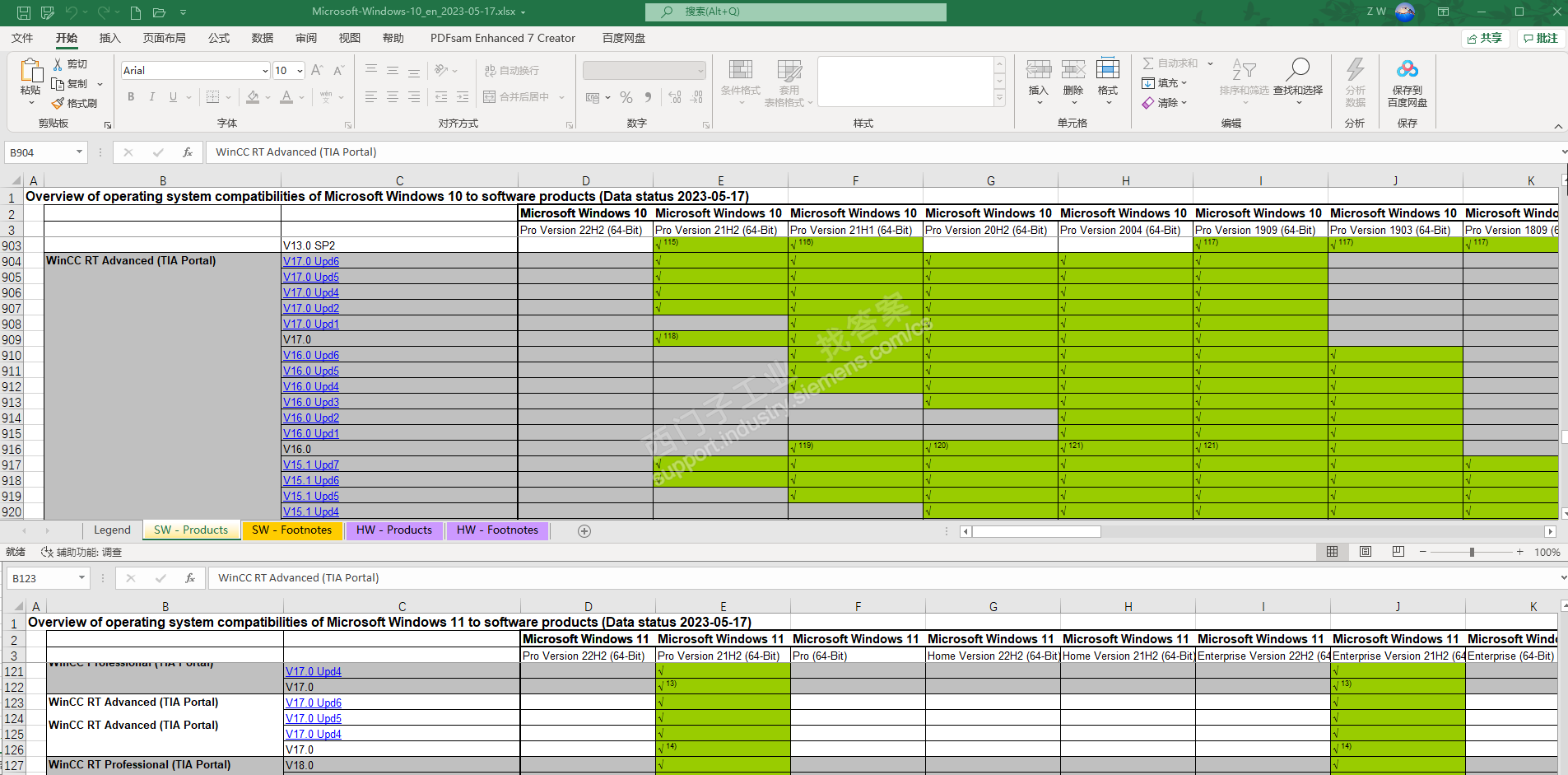Switch to the HW - Products sheet tab
The height and width of the screenshot is (775, 1568).
(x=394, y=530)
